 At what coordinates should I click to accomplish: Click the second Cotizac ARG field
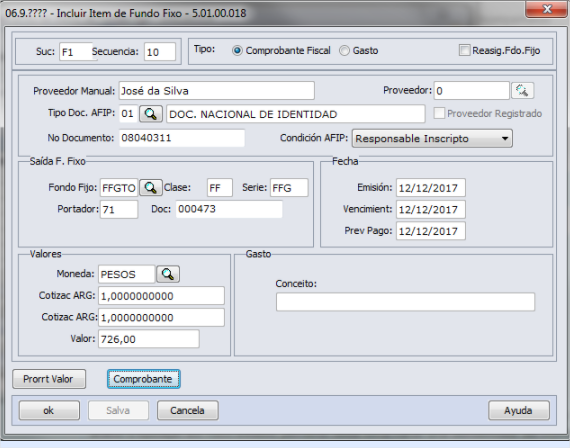pos(161,317)
